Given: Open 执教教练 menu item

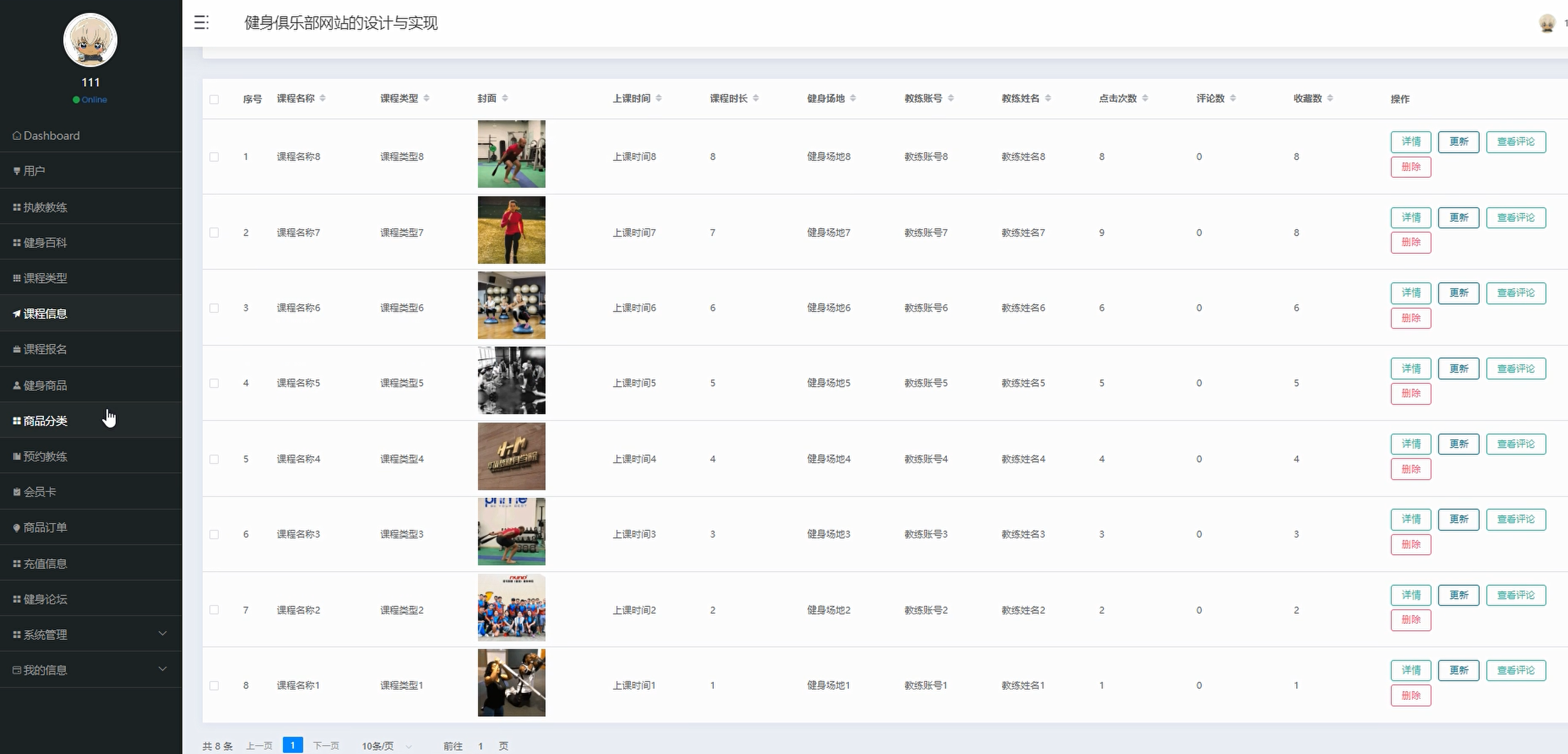Looking at the screenshot, I should (91, 207).
